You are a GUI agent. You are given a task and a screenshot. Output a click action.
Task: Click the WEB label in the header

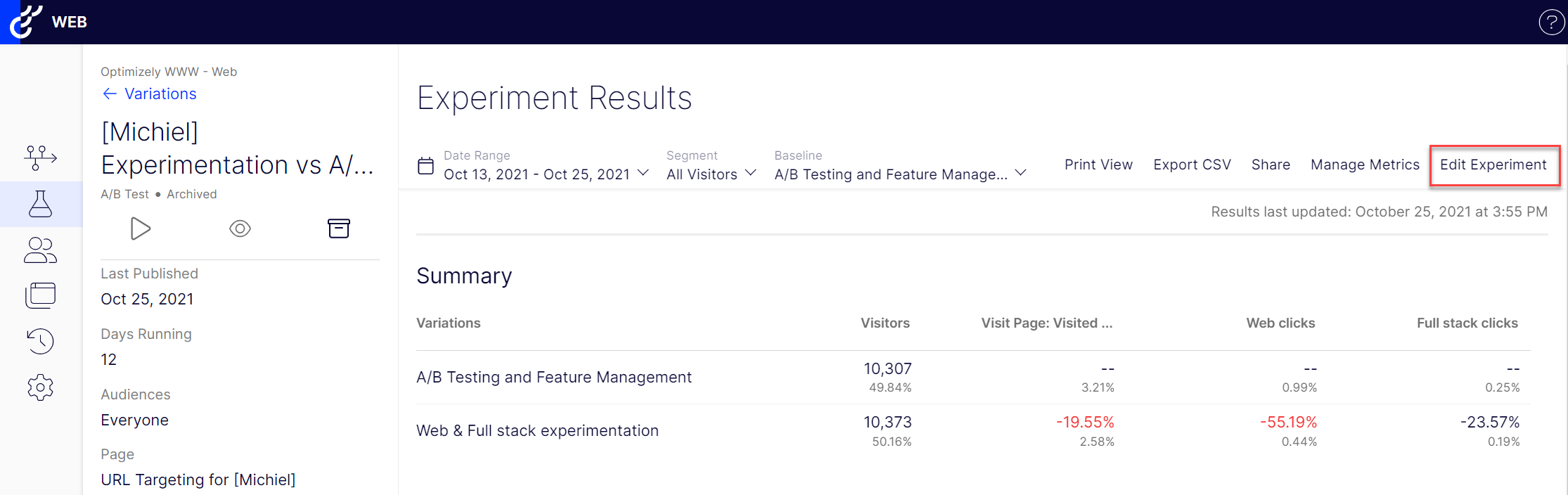[x=69, y=22]
